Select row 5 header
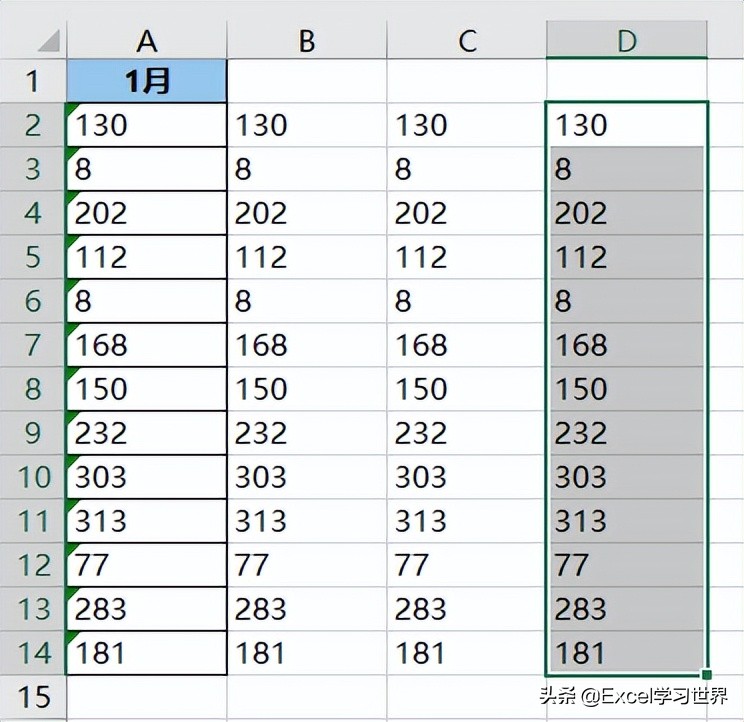744x722 pixels. point(32,257)
